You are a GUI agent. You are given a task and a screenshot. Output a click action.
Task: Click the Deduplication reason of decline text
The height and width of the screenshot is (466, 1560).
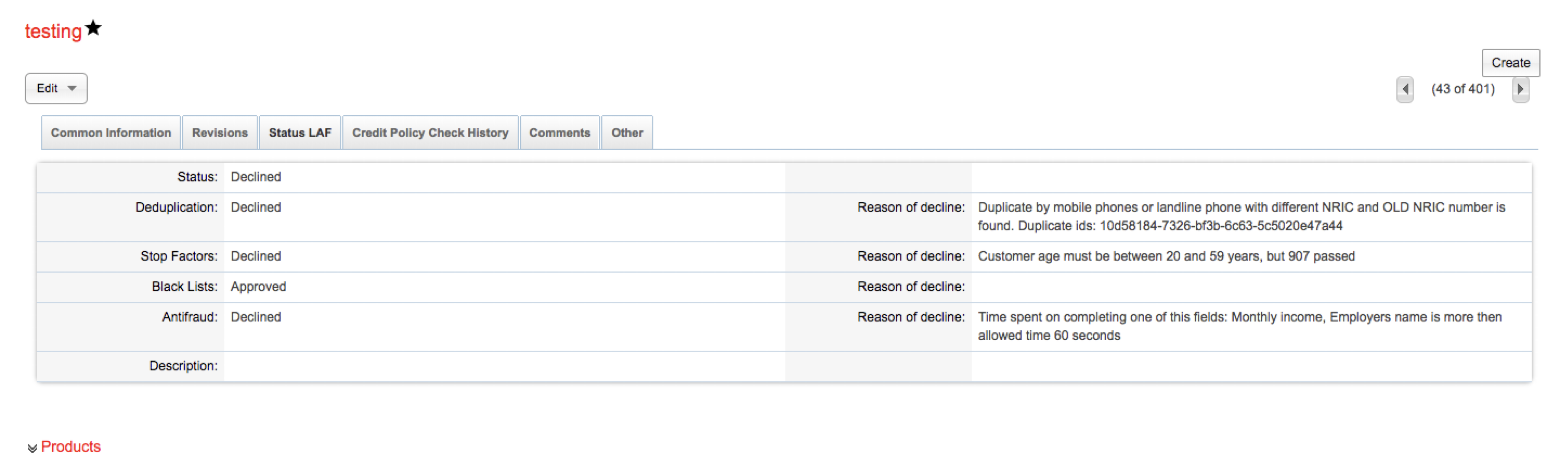tap(1240, 217)
